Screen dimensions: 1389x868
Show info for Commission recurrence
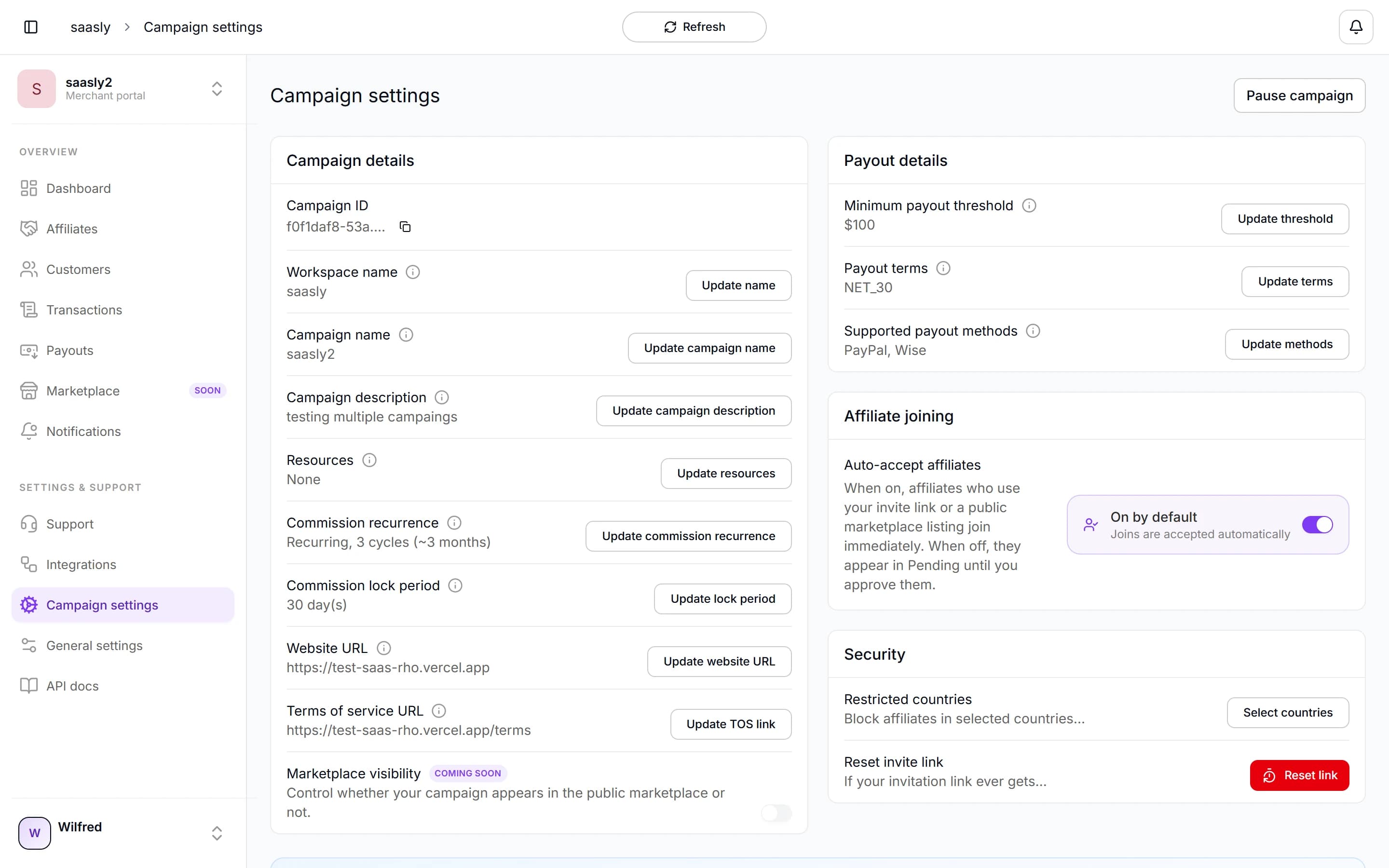click(455, 522)
